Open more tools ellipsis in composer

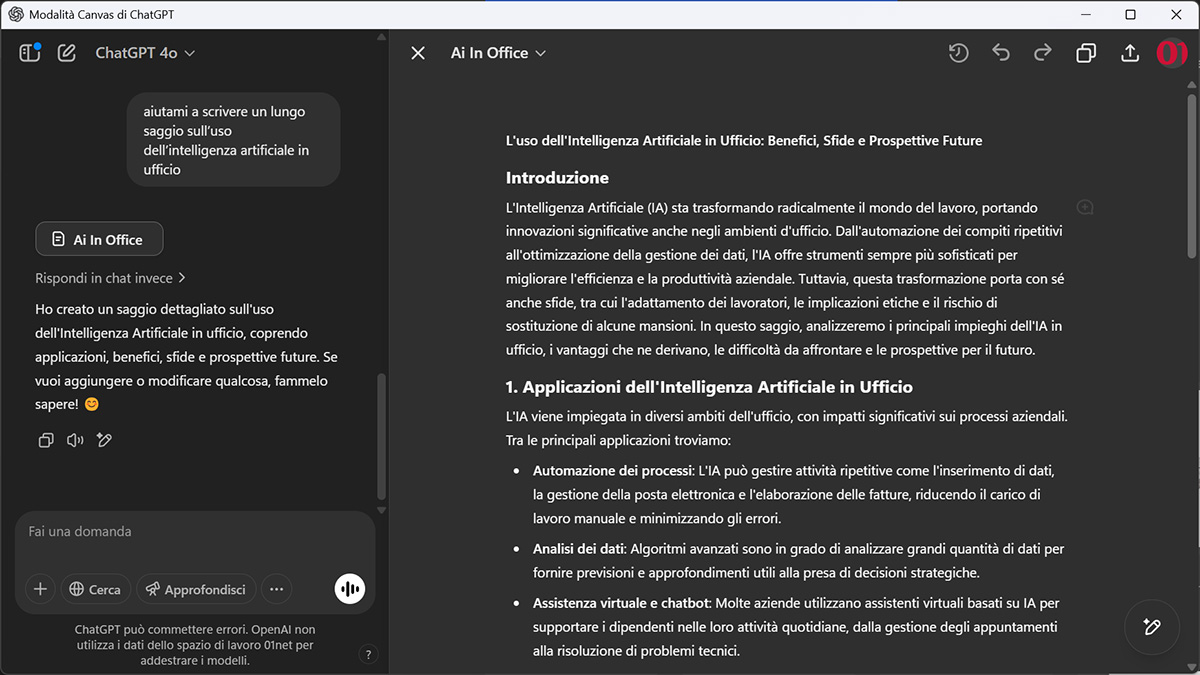point(277,589)
